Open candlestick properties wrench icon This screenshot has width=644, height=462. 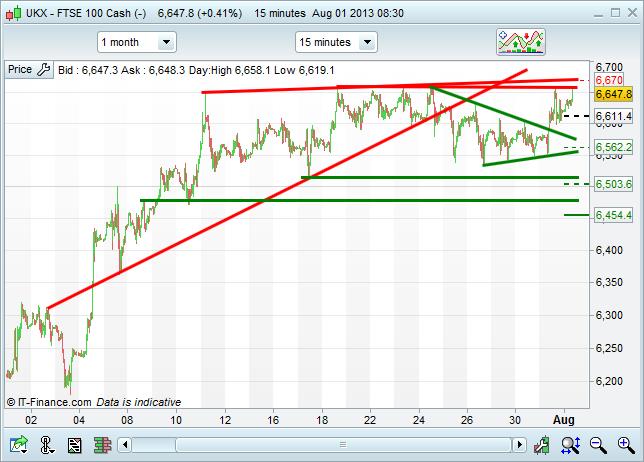542,445
